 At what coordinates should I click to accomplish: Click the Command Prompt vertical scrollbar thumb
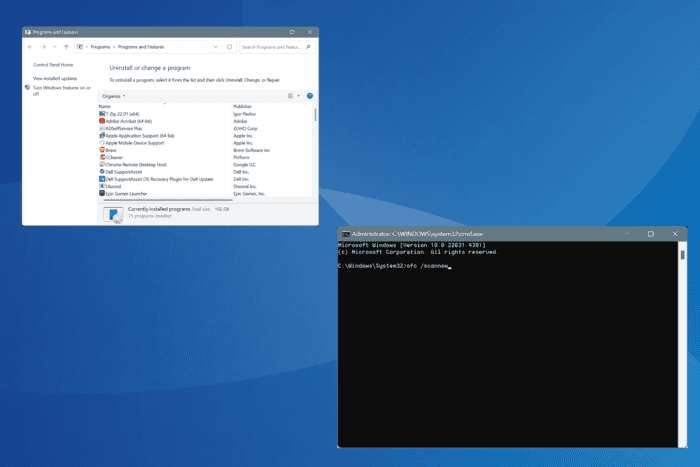tap(683, 255)
